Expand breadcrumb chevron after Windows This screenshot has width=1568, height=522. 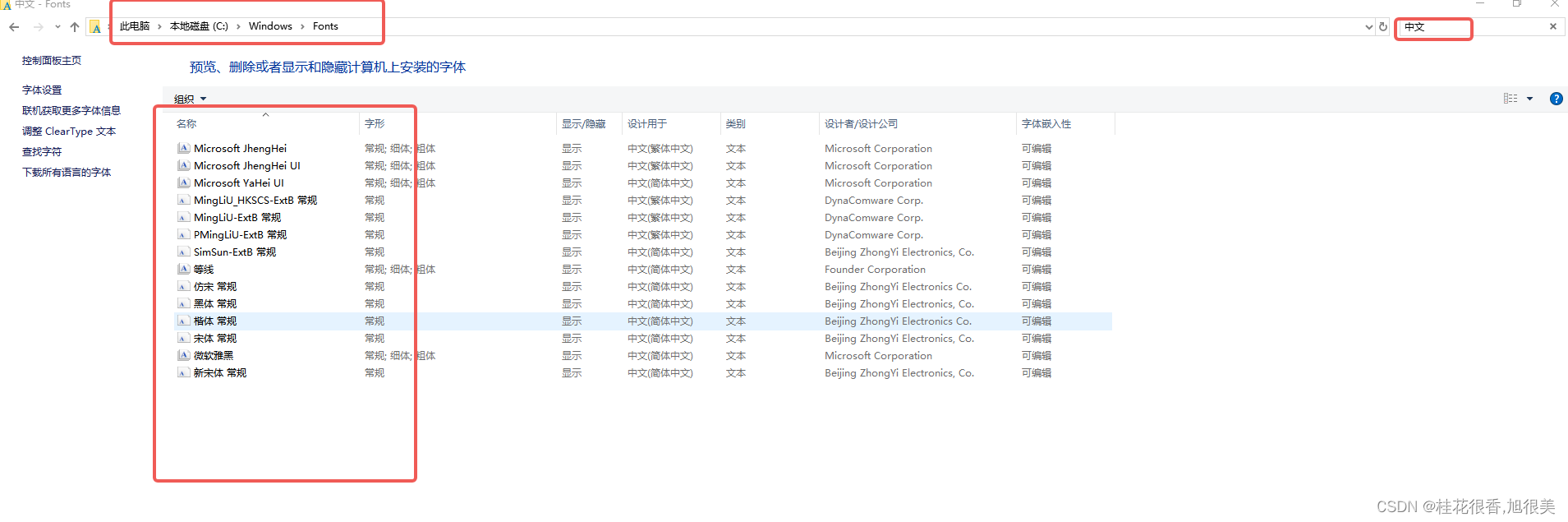[x=302, y=26]
